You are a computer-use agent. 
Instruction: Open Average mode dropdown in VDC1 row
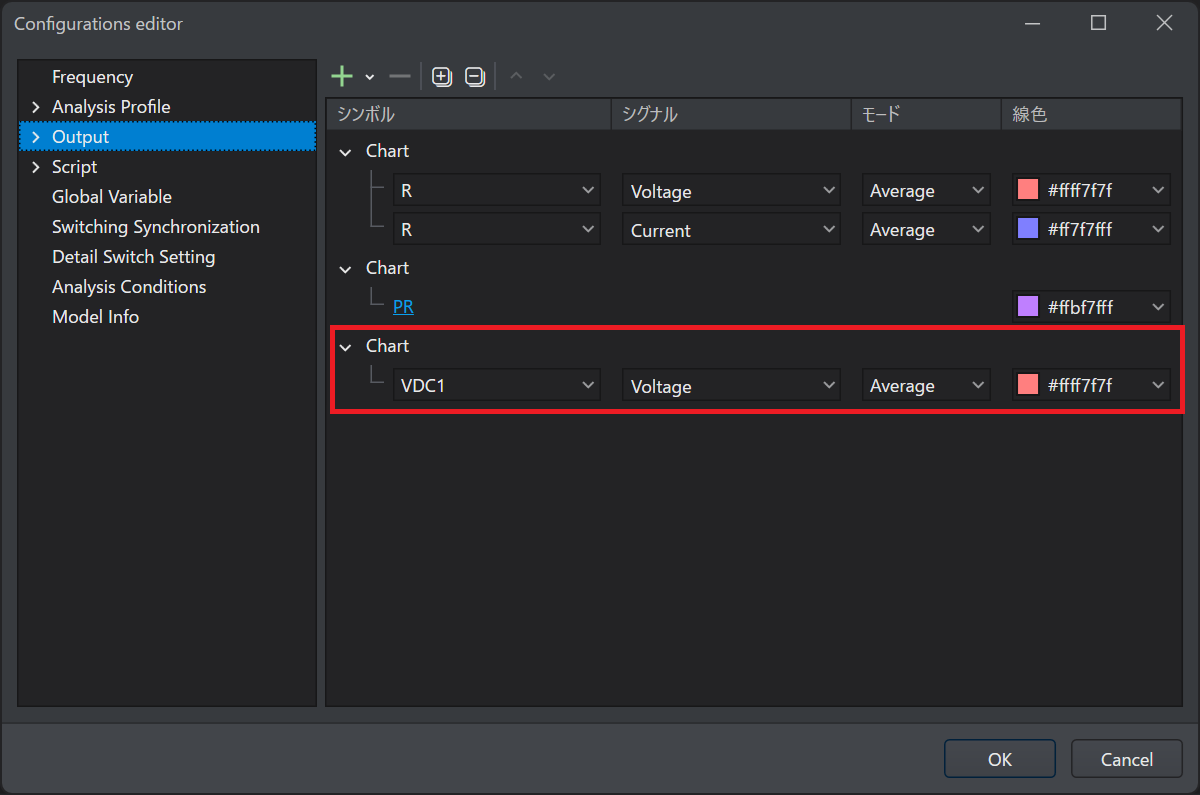(926, 385)
